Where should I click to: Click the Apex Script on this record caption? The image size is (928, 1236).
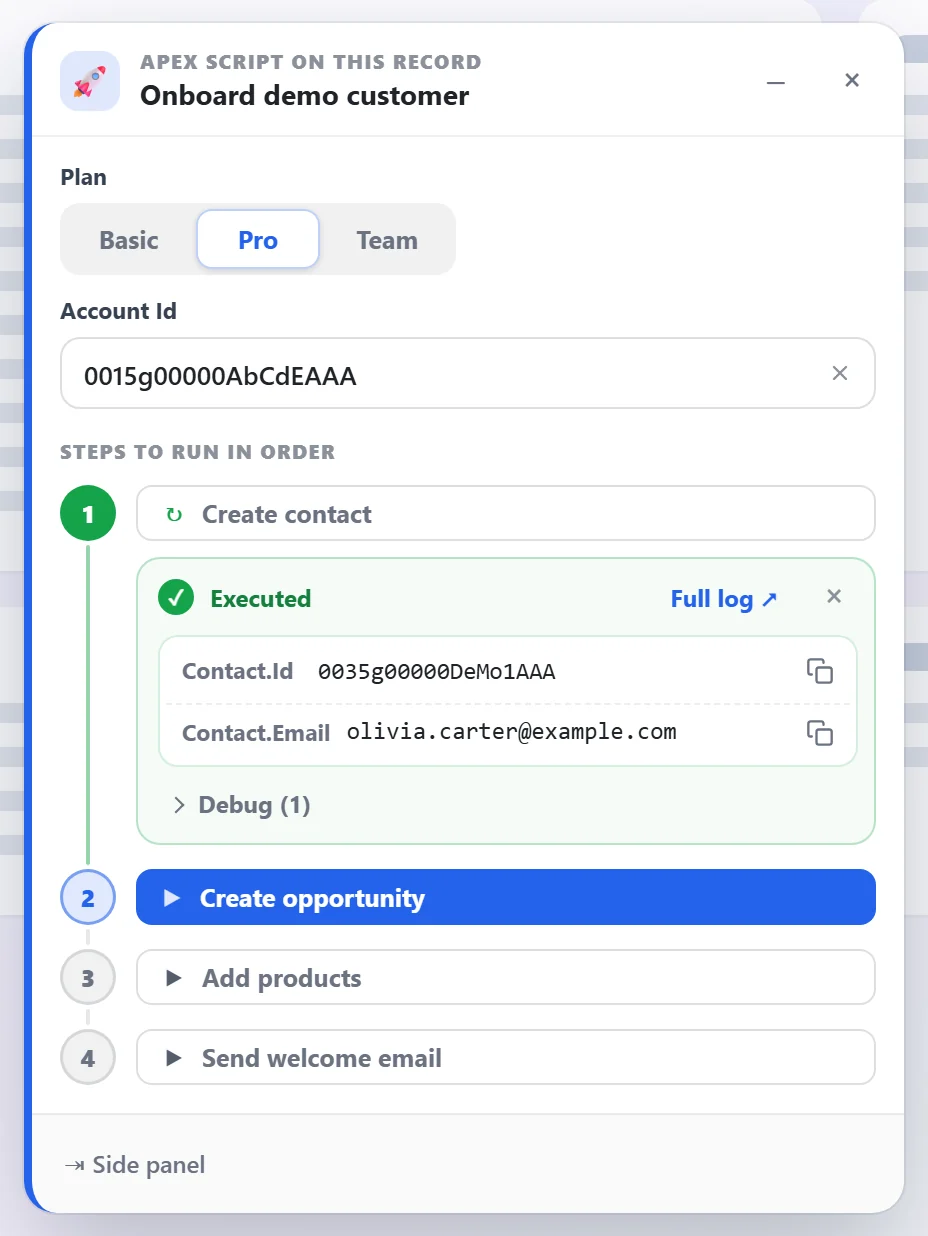tap(311, 62)
